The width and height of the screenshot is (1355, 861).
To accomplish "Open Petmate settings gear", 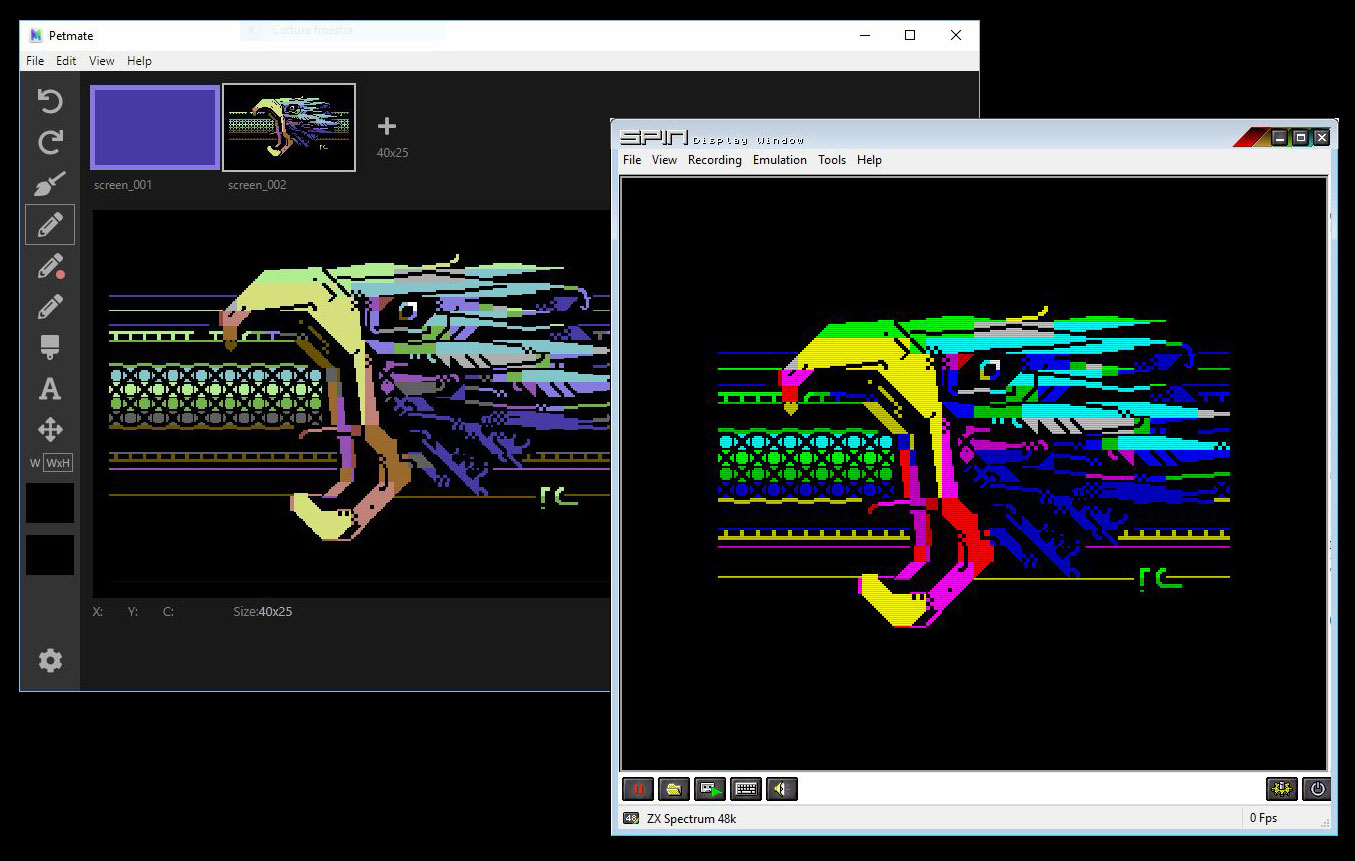I will click(50, 660).
